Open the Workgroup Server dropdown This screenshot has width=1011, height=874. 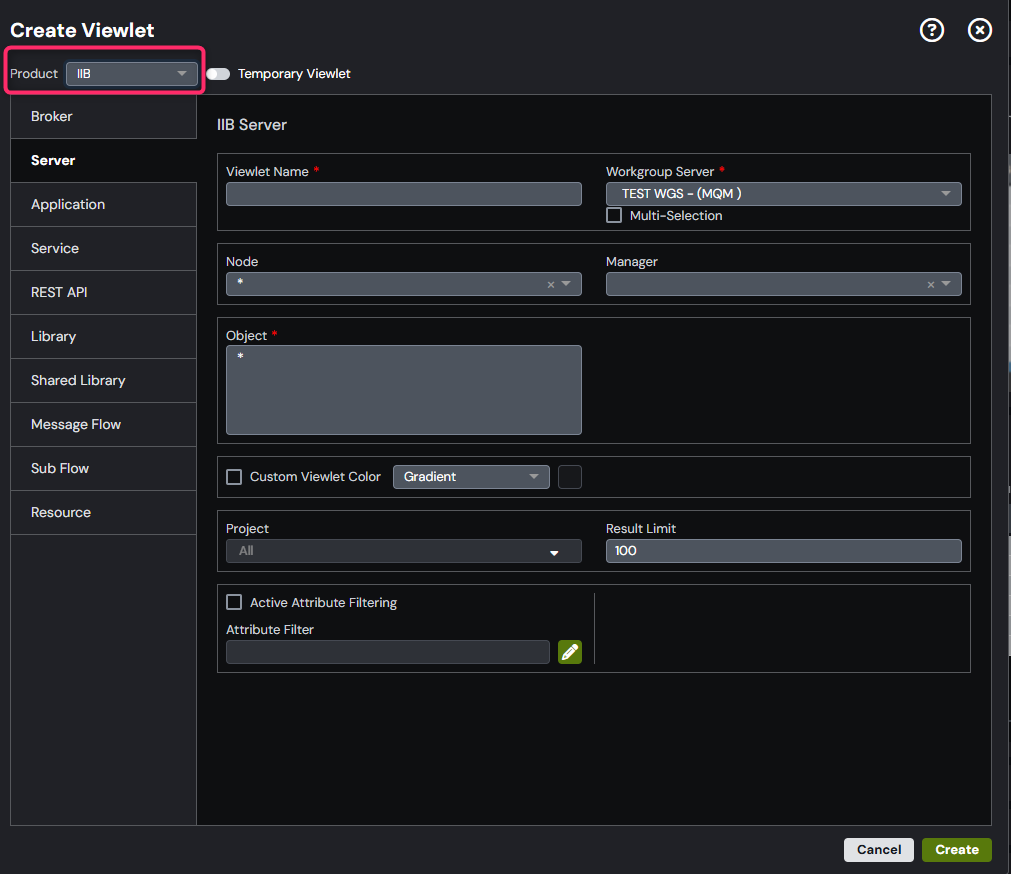click(783, 194)
